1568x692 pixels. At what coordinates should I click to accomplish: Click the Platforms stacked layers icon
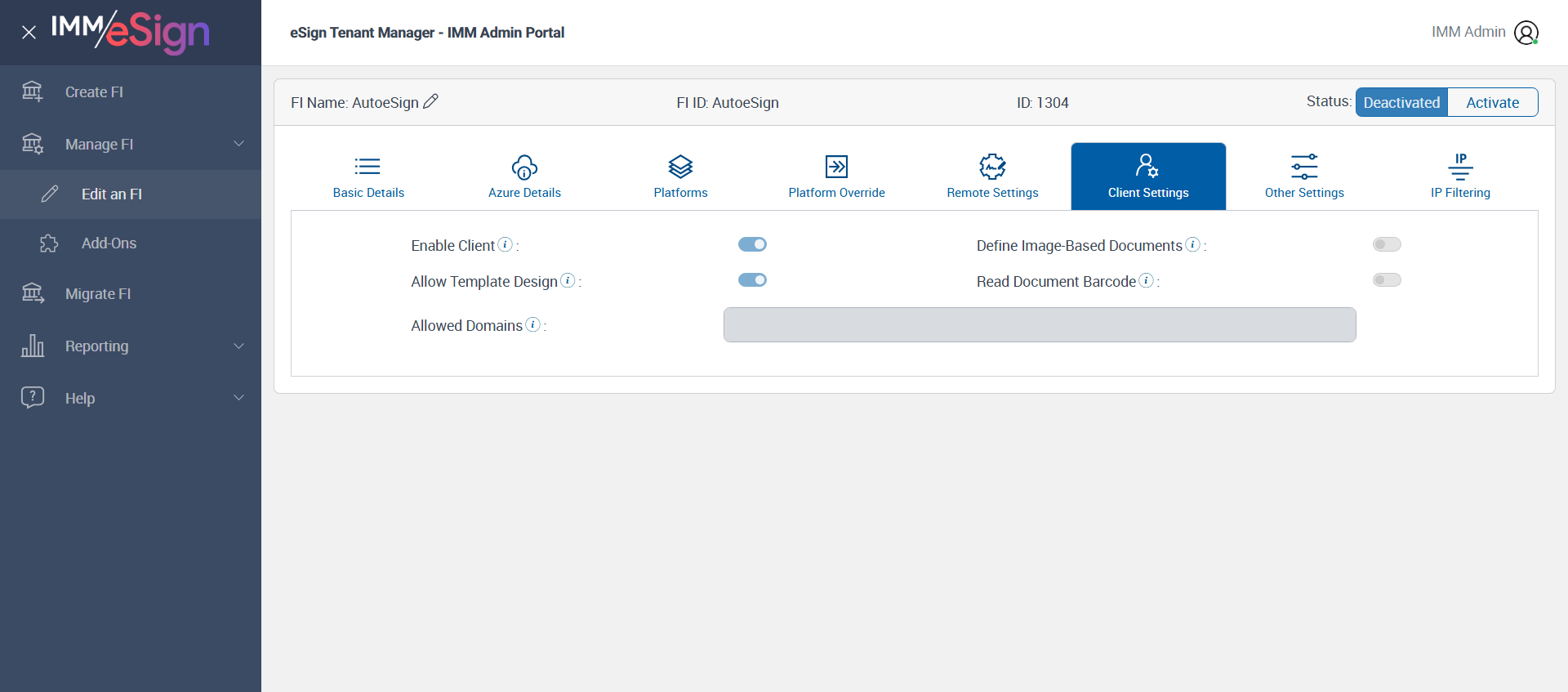680,167
